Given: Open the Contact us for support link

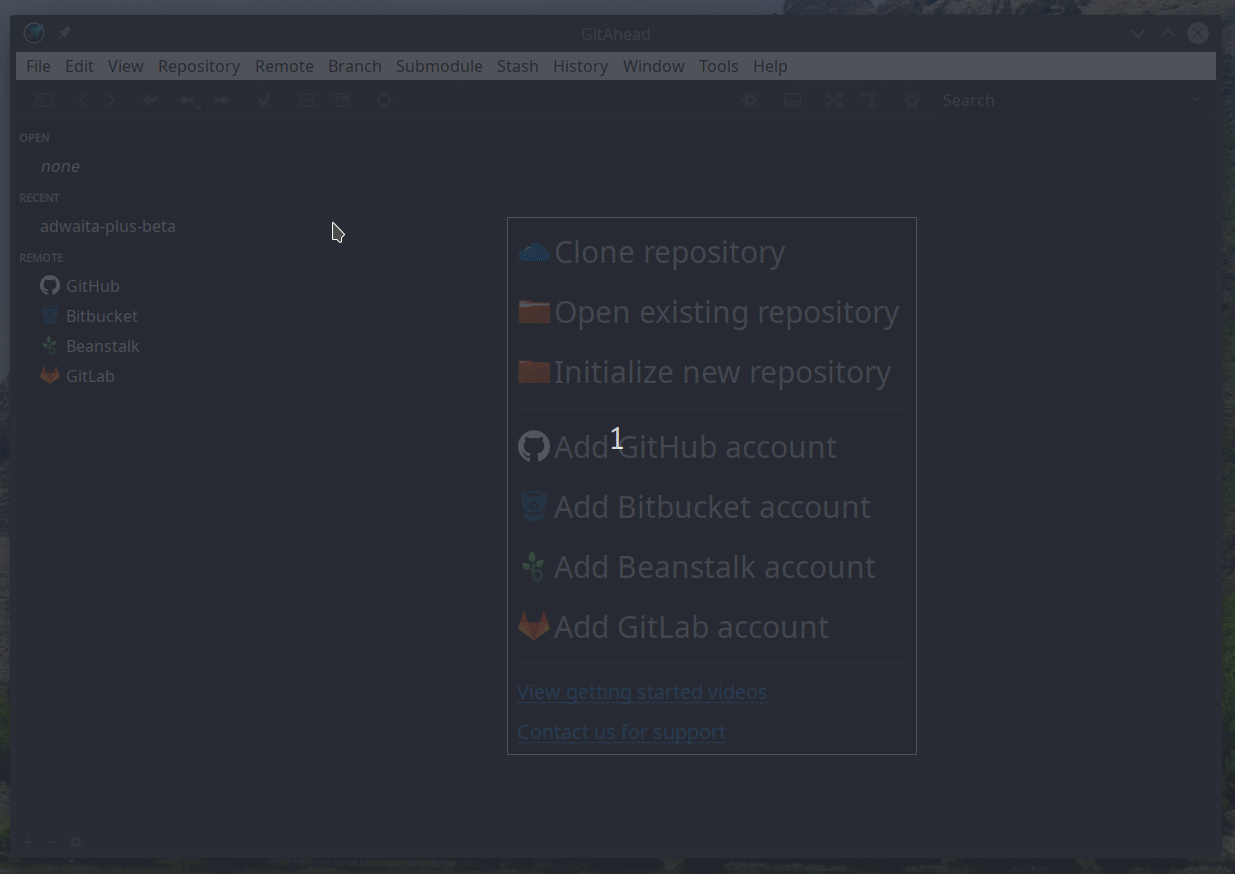Looking at the screenshot, I should point(621,732).
